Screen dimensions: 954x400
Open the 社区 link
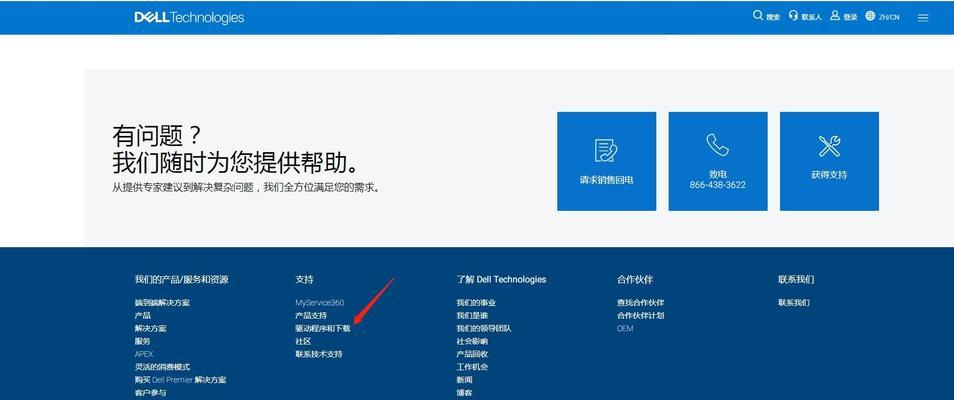[303, 341]
